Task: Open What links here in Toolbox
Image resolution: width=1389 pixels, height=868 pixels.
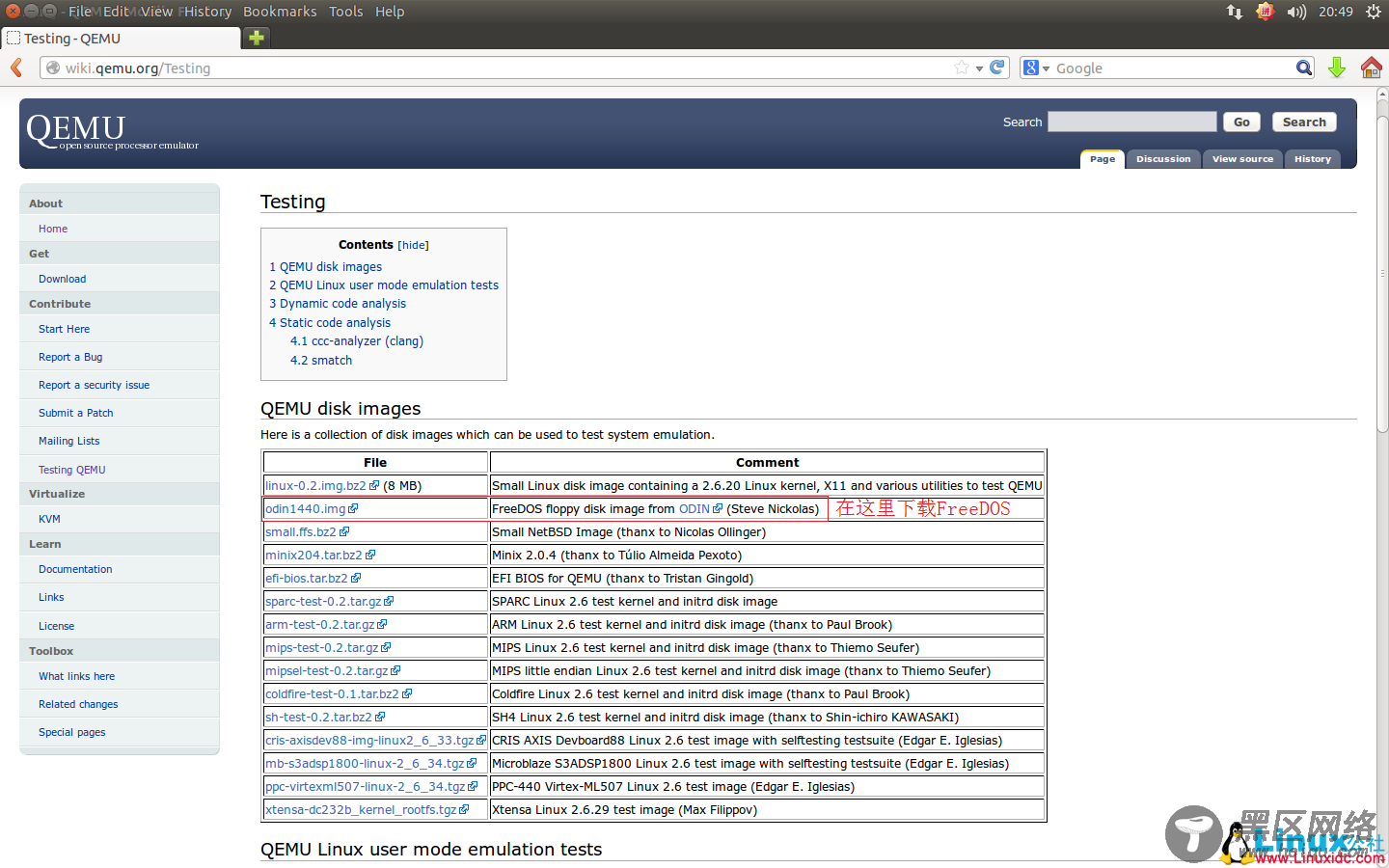Action: [x=76, y=676]
